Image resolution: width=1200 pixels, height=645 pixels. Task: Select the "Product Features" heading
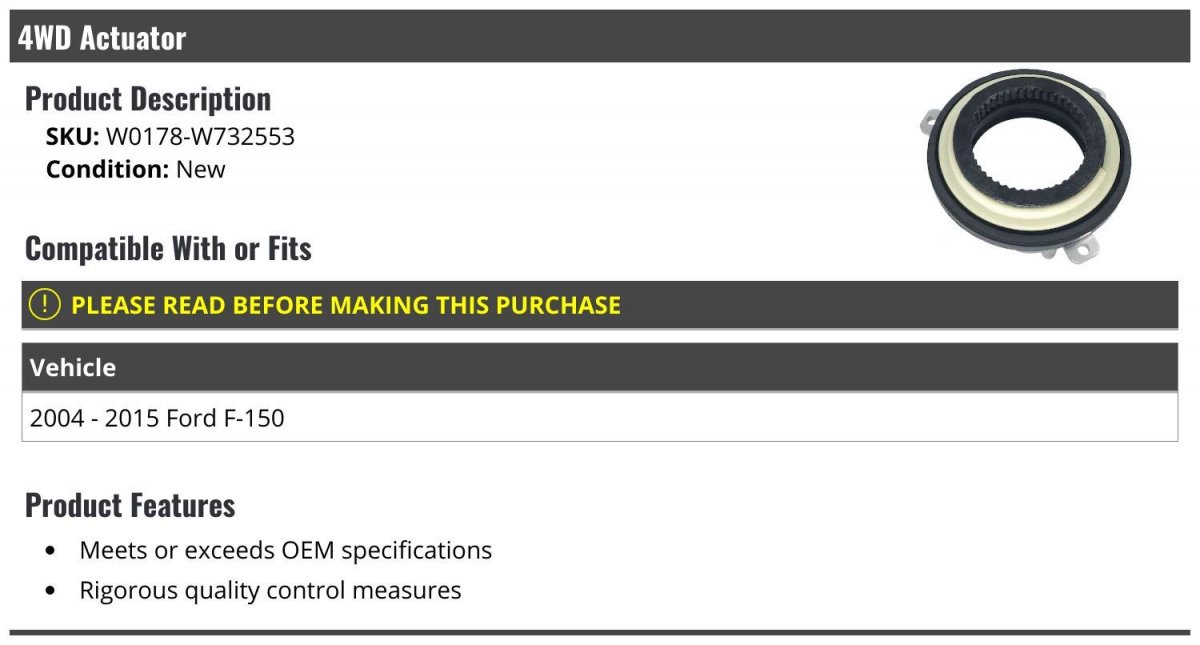pyautogui.click(x=130, y=505)
